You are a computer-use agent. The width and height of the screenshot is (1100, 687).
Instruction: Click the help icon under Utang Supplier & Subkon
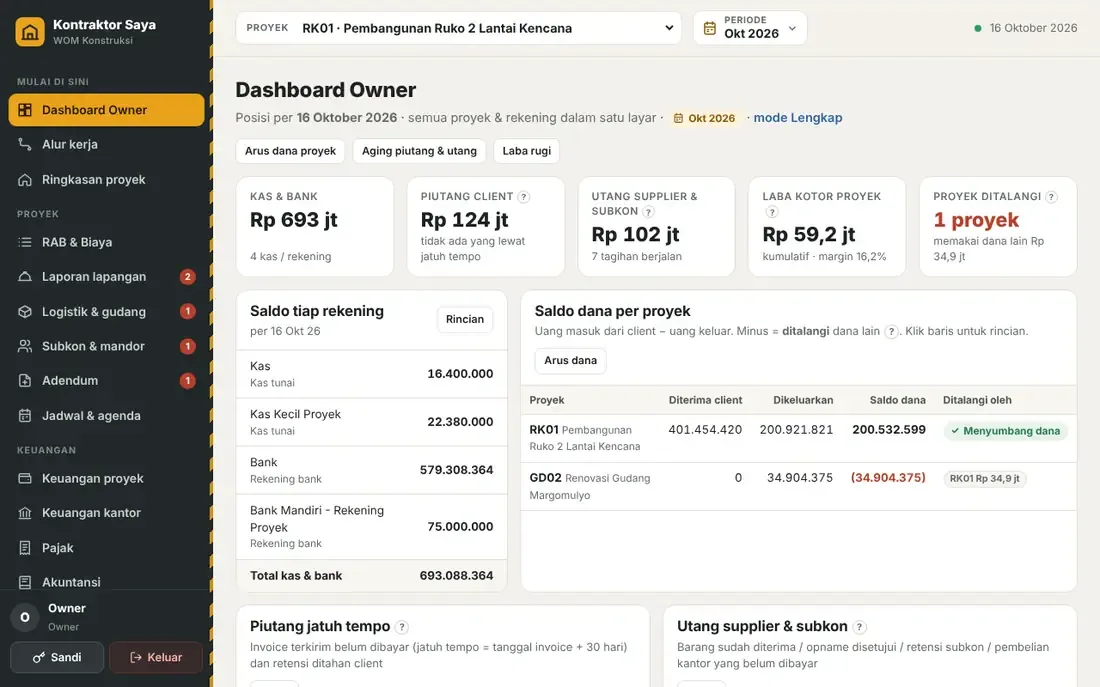pyautogui.click(x=648, y=212)
